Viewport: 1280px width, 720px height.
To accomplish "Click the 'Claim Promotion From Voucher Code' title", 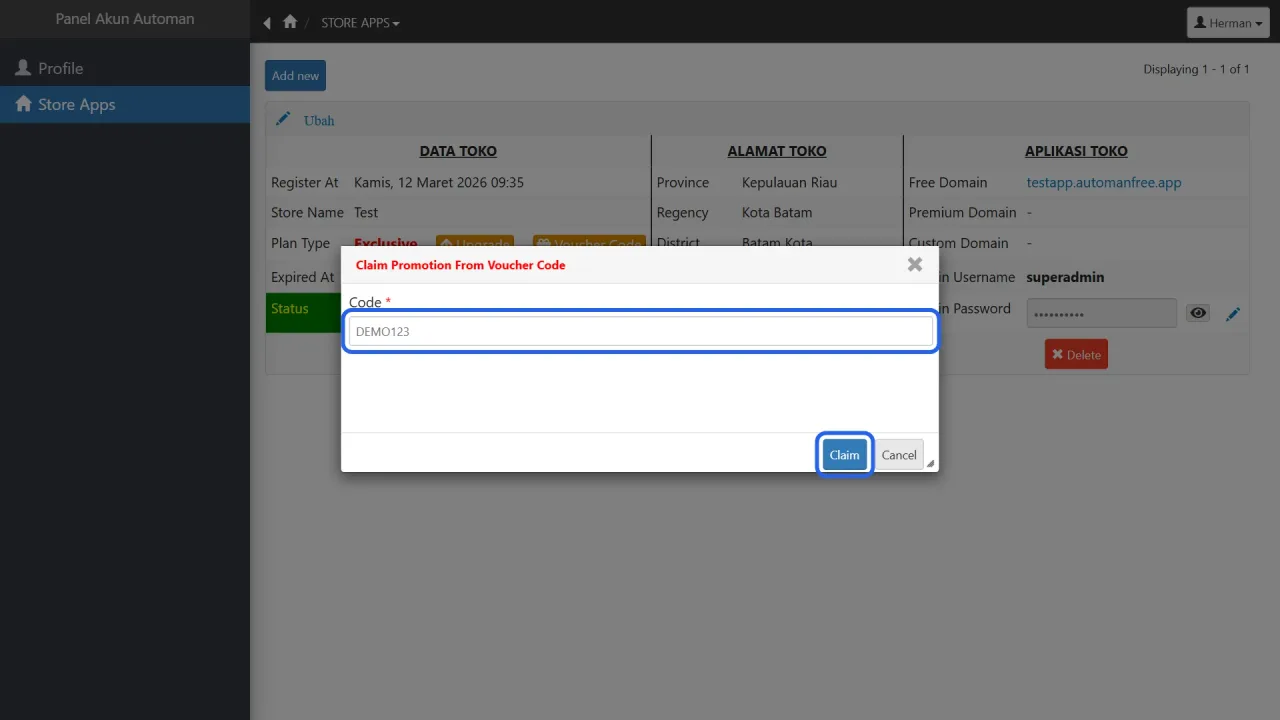I will pyautogui.click(x=460, y=265).
